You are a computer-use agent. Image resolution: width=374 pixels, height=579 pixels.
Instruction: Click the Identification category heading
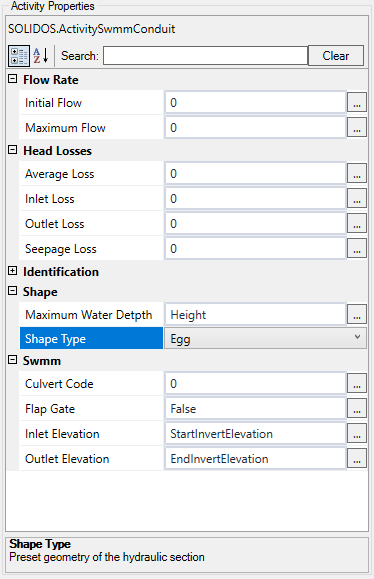[x=61, y=271]
